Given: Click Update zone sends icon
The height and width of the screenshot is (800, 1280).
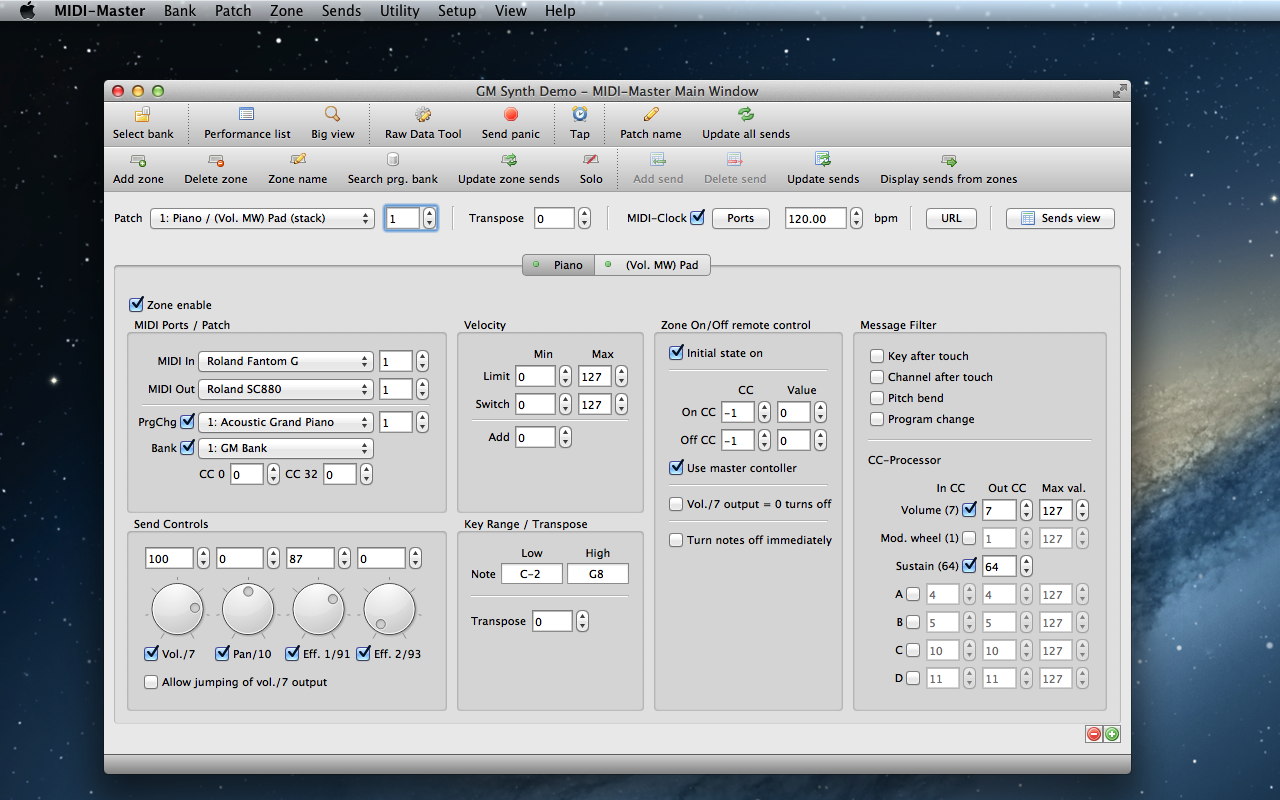Looking at the screenshot, I should pyautogui.click(x=509, y=160).
